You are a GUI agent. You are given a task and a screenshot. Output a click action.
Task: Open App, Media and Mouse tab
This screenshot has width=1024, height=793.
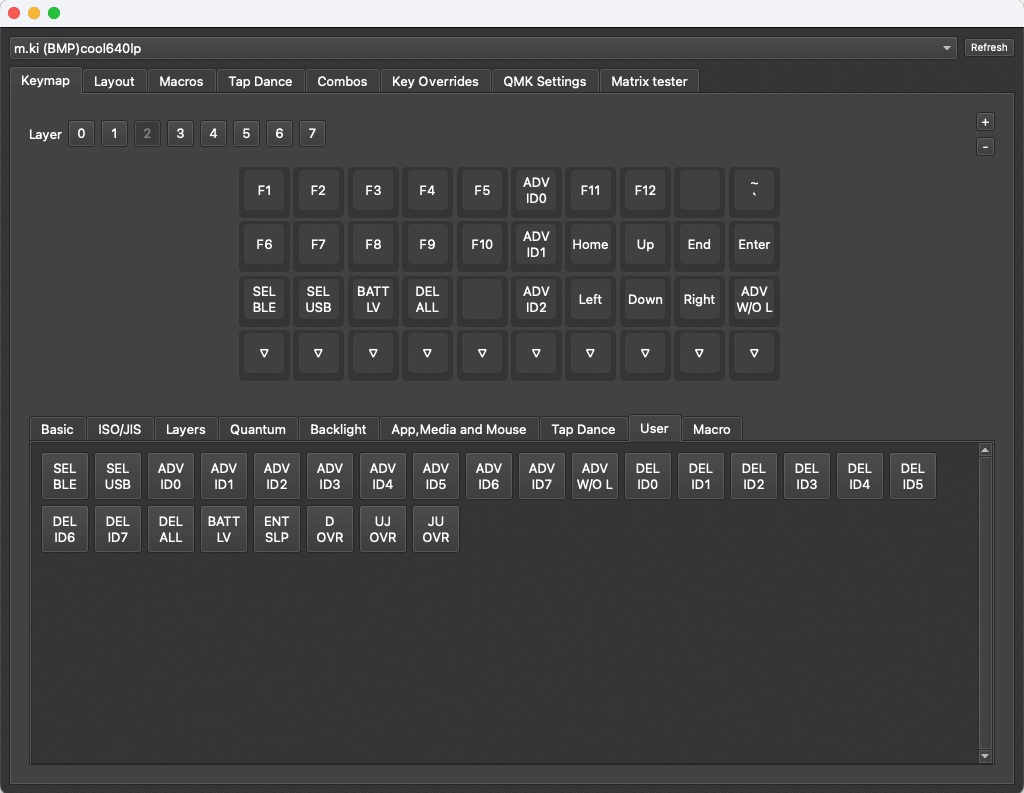tap(458, 429)
